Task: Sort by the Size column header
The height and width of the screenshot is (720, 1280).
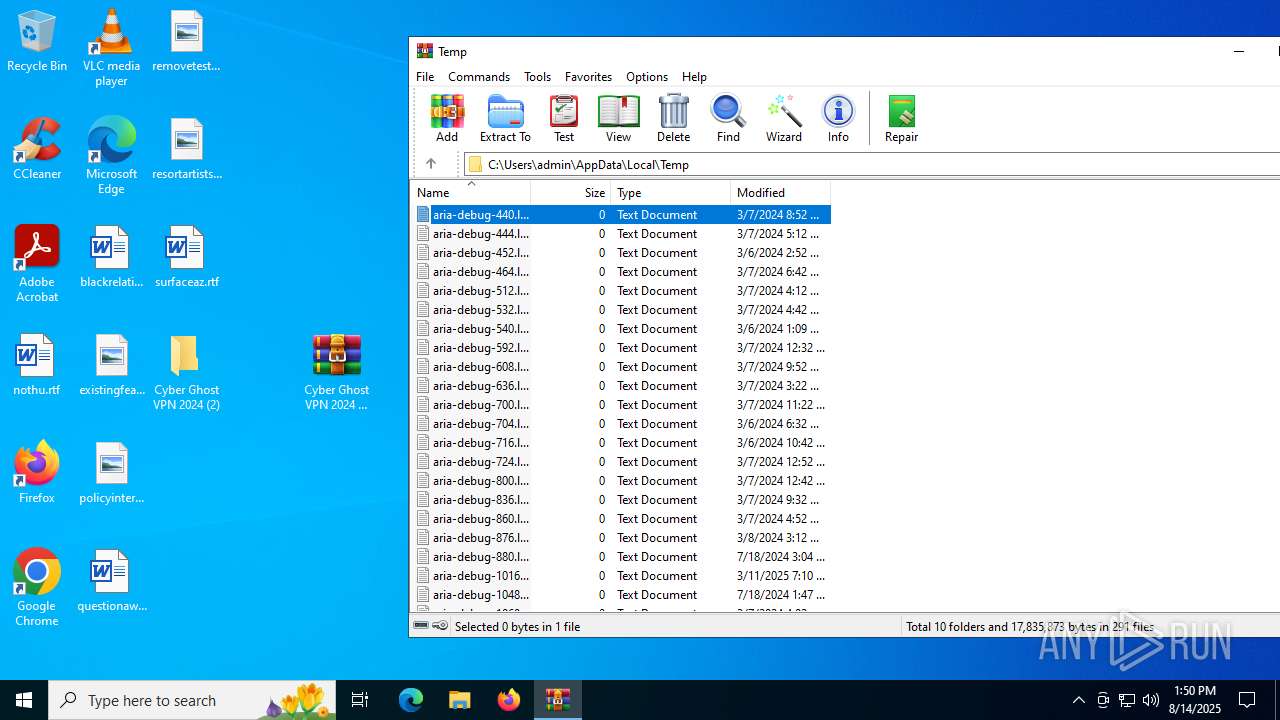Action: click(571, 192)
